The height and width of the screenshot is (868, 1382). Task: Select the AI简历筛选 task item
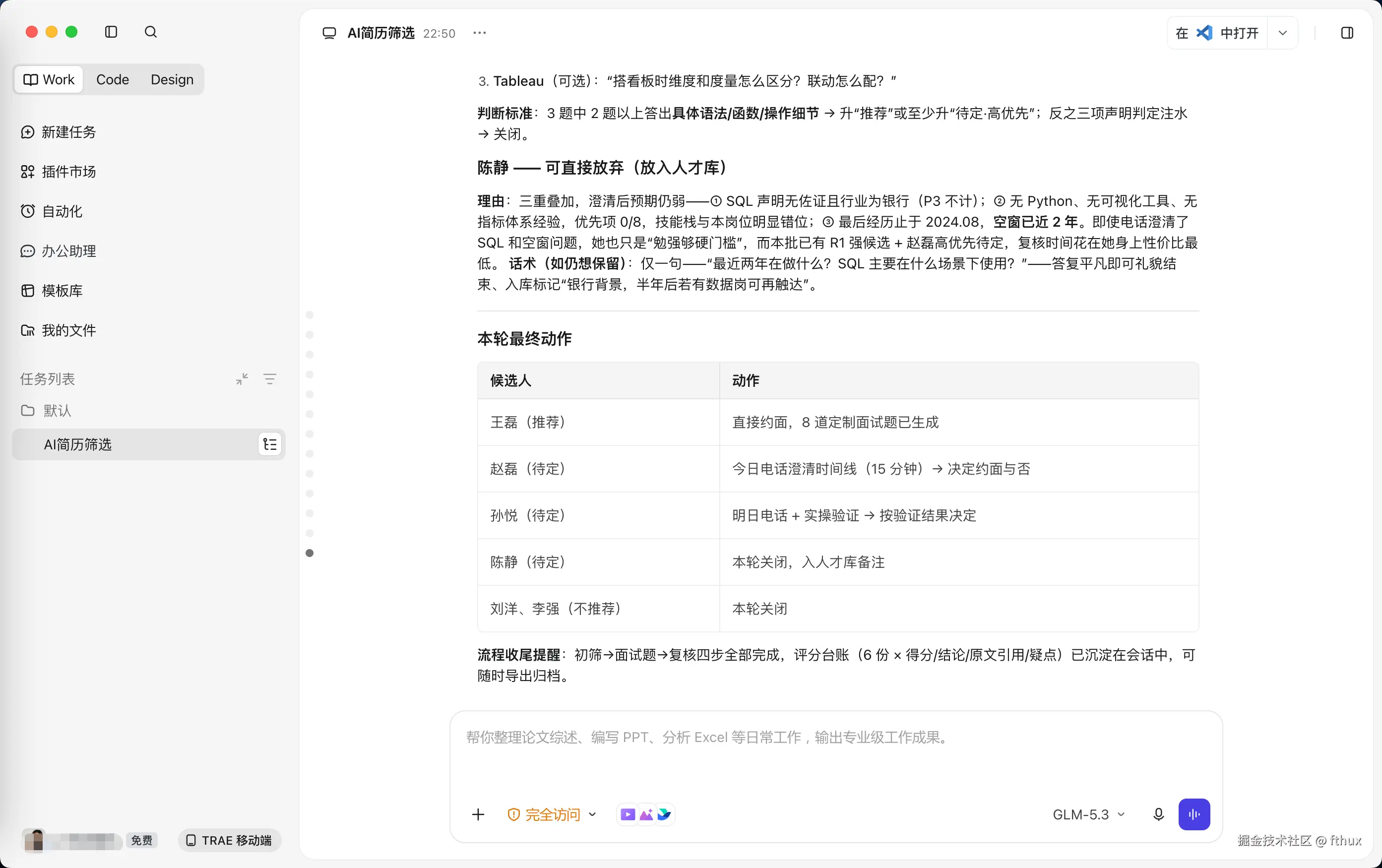point(148,444)
